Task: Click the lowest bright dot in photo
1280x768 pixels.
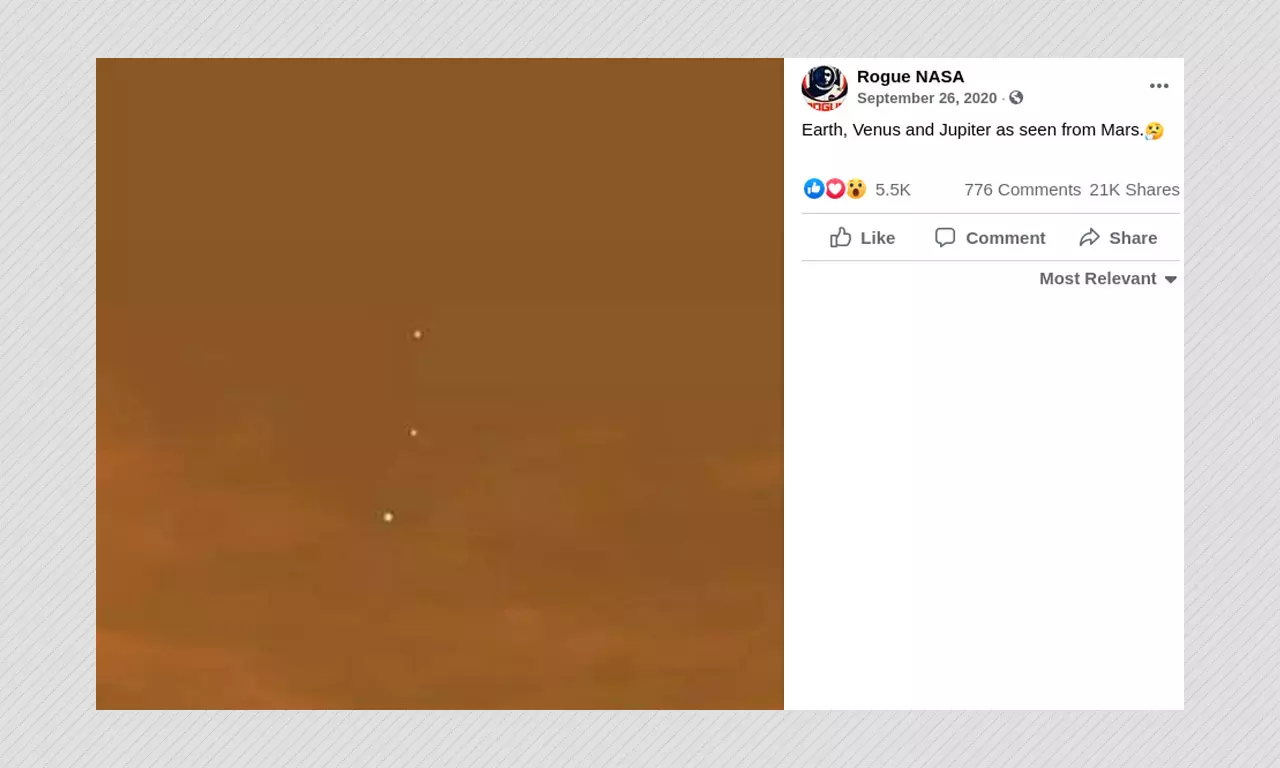Action: tap(388, 517)
